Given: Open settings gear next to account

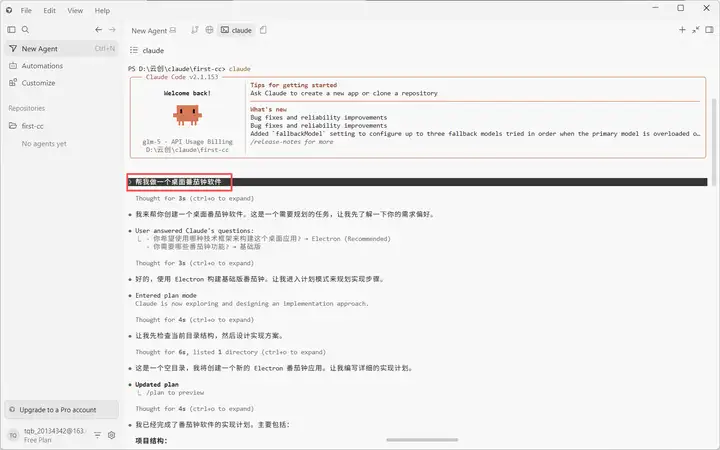Looking at the screenshot, I should coord(111,435).
